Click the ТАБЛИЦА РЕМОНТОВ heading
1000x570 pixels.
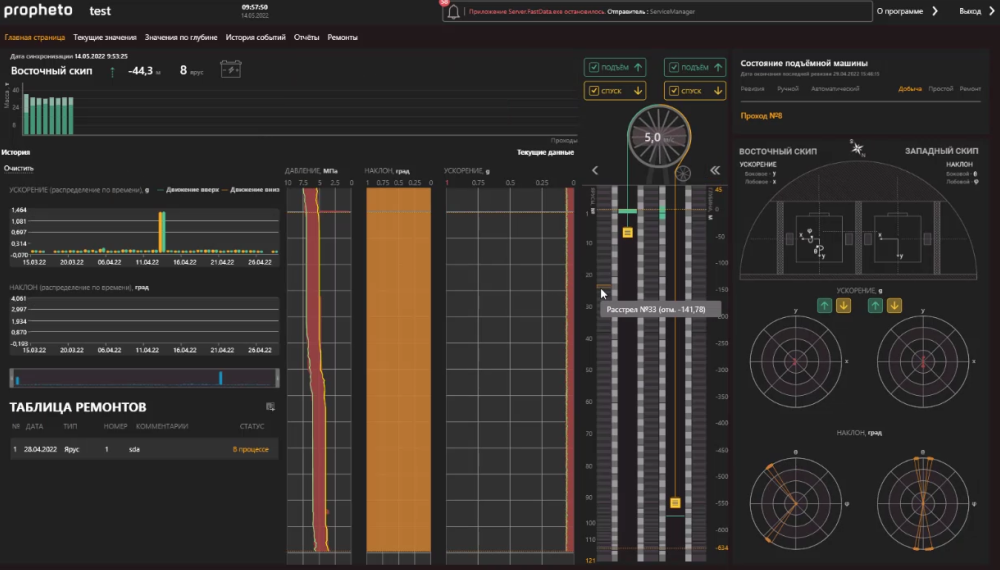pyautogui.click(x=78, y=407)
